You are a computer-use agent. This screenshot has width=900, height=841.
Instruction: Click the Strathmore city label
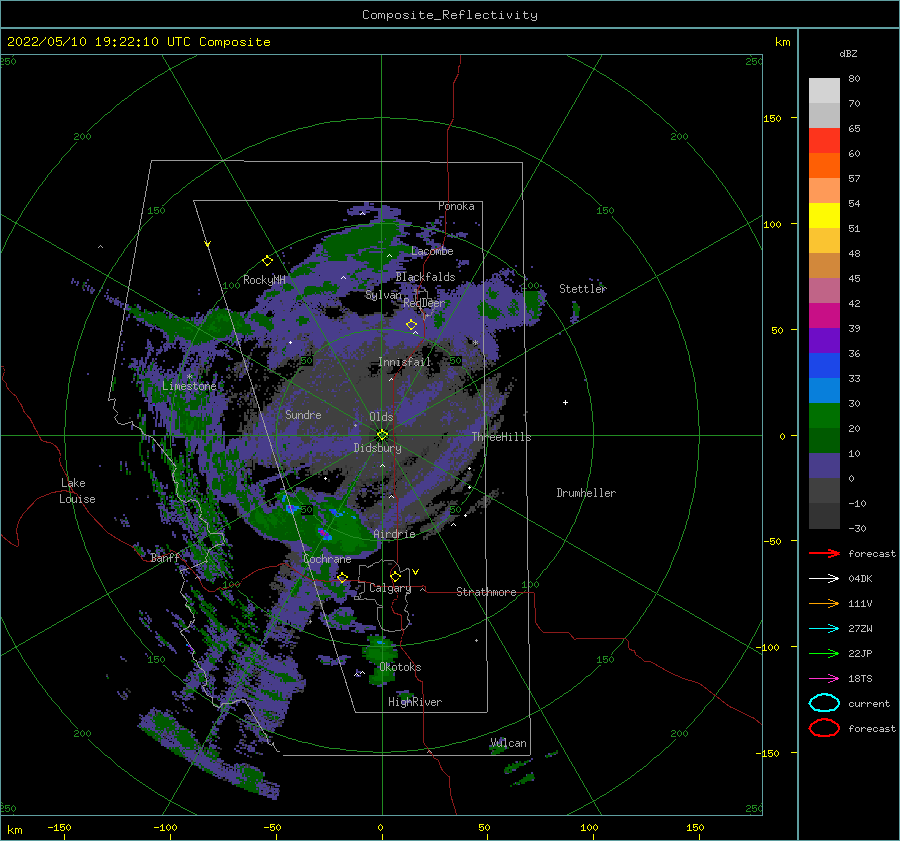click(x=486, y=592)
